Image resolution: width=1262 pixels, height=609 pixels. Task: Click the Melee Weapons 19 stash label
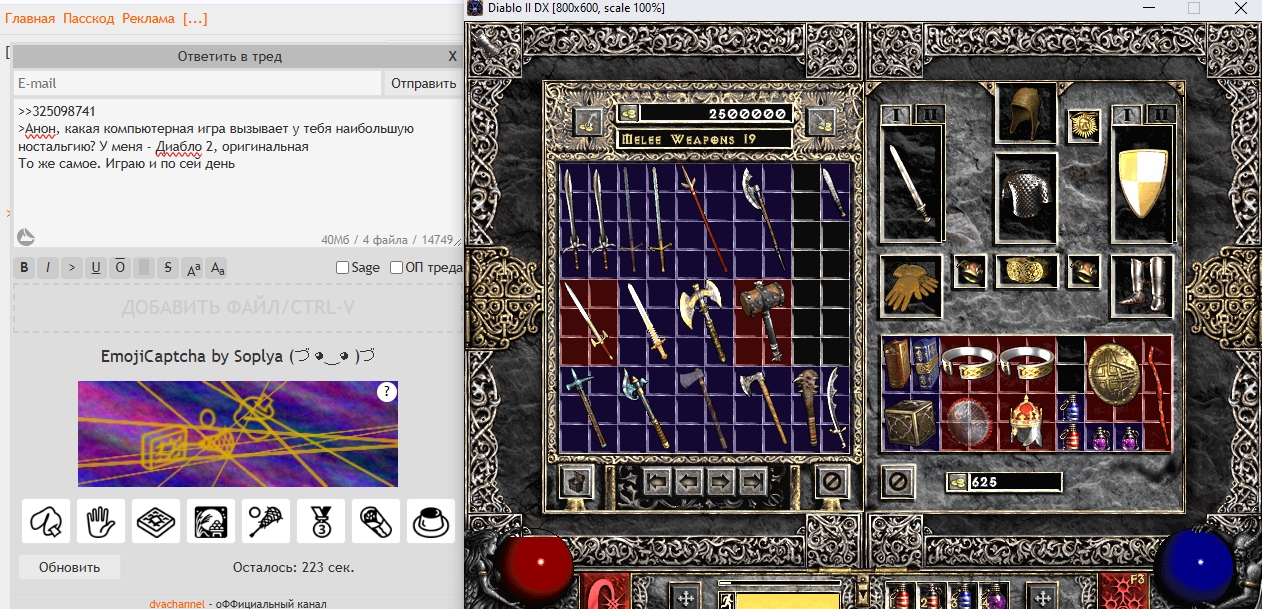click(x=705, y=138)
